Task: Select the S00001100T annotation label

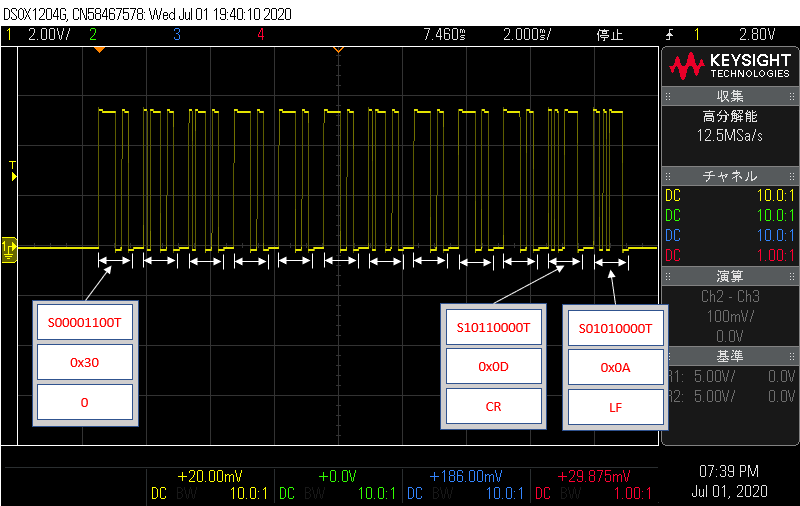Action: (x=84, y=323)
